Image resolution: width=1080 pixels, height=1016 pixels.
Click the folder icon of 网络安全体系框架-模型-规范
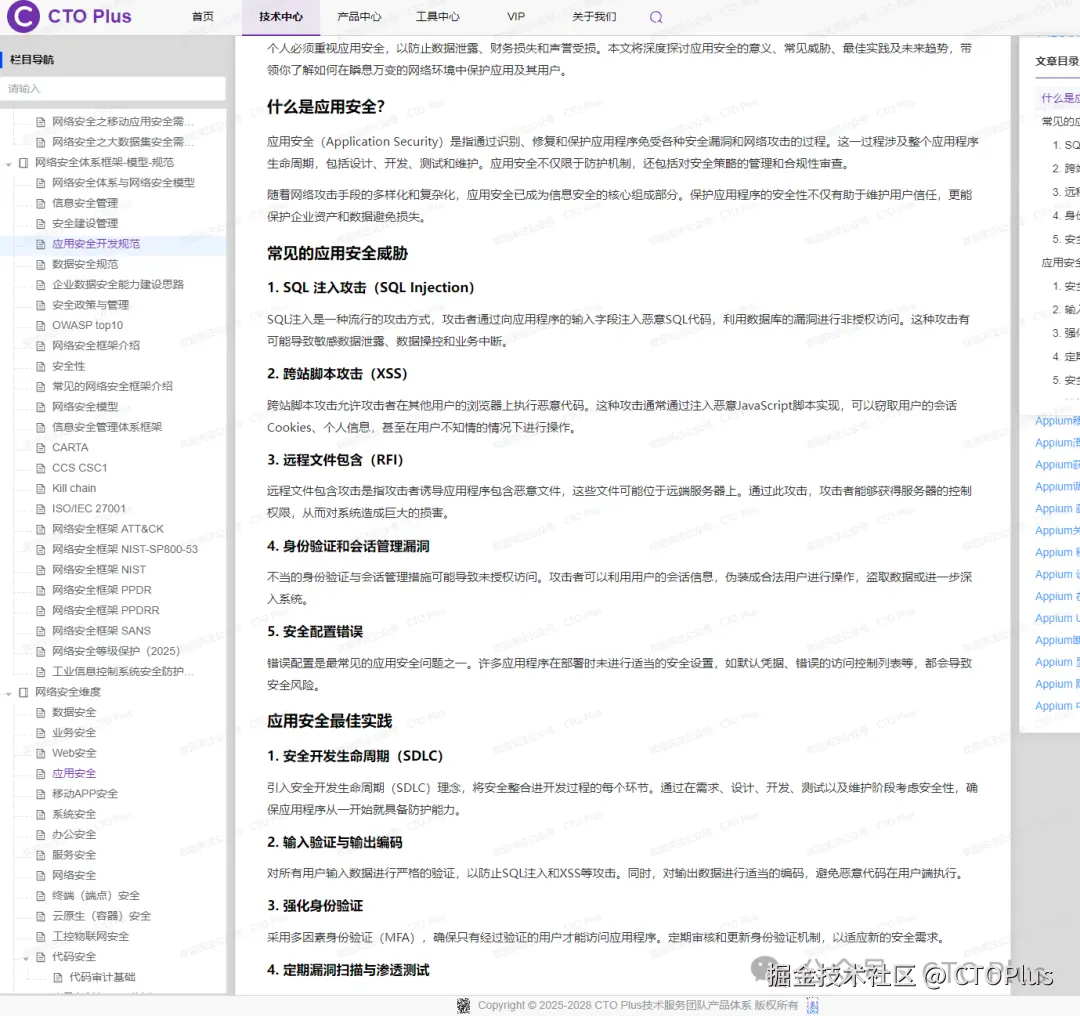tap(24, 162)
